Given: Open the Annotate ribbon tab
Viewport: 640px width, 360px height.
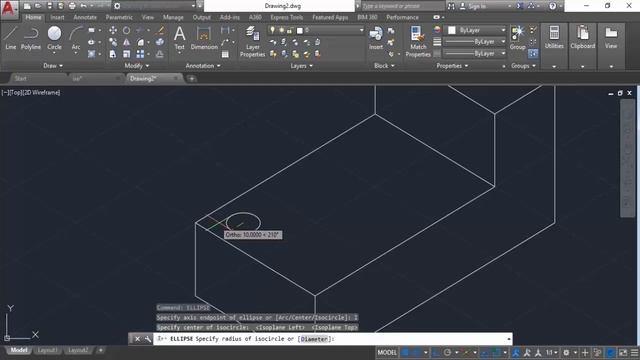Looking at the screenshot, I should click(85, 17).
